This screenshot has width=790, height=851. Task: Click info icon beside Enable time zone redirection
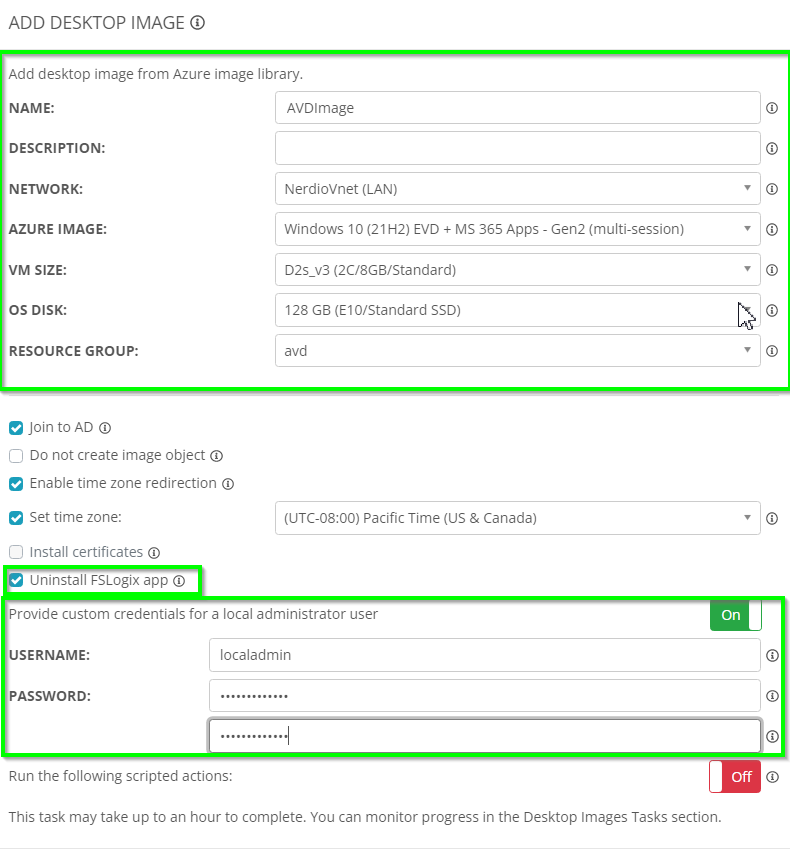point(228,484)
